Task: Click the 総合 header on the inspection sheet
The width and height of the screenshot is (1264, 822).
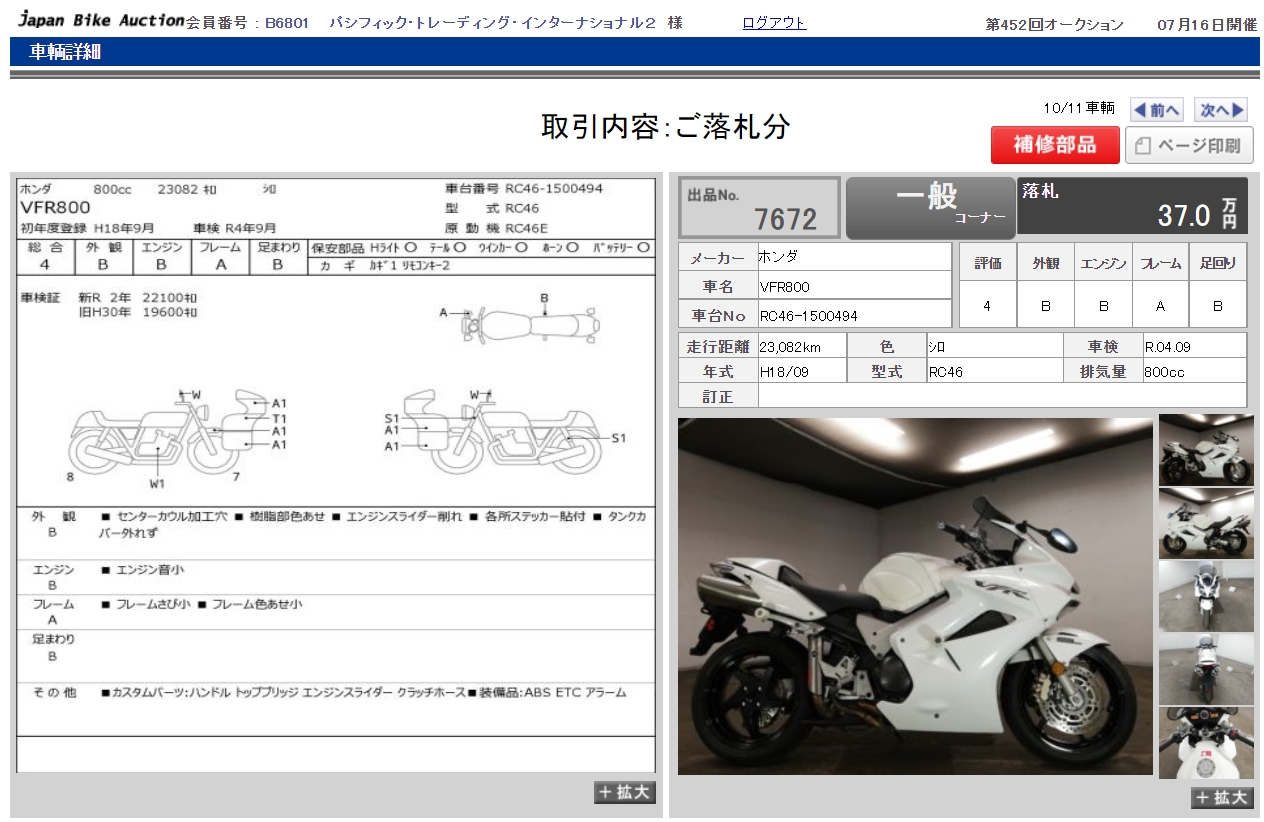Action: click(45, 247)
